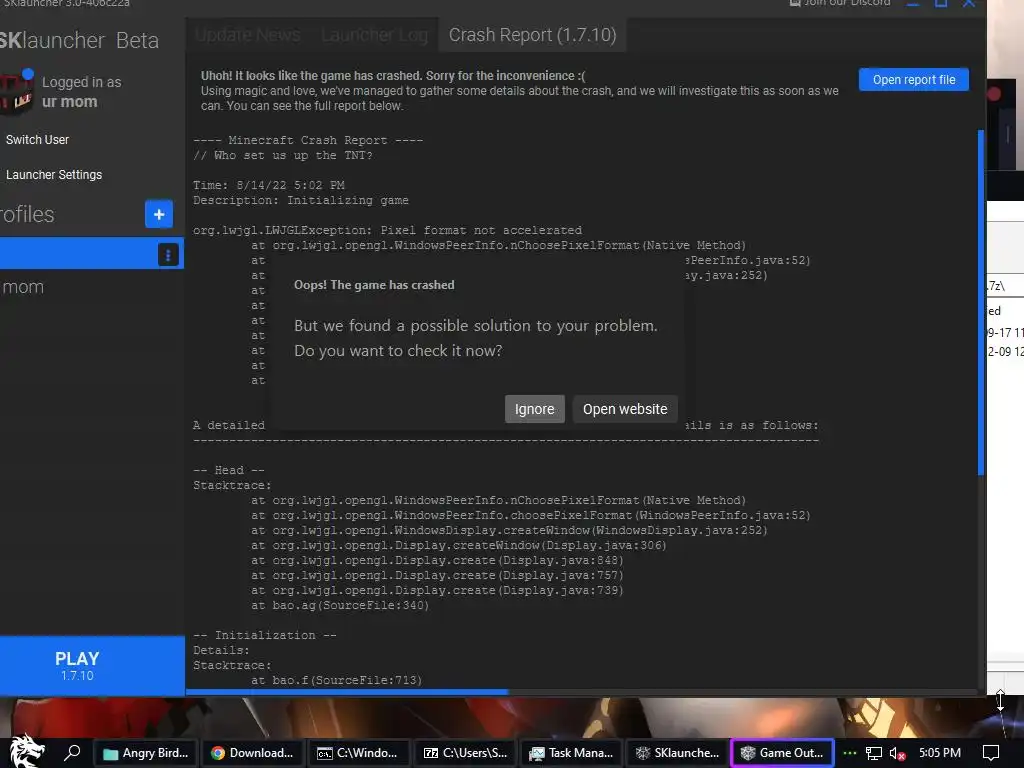Click Open website in crash dialog
Viewport: 1024px width, 768px height.
tap(625, 409)
